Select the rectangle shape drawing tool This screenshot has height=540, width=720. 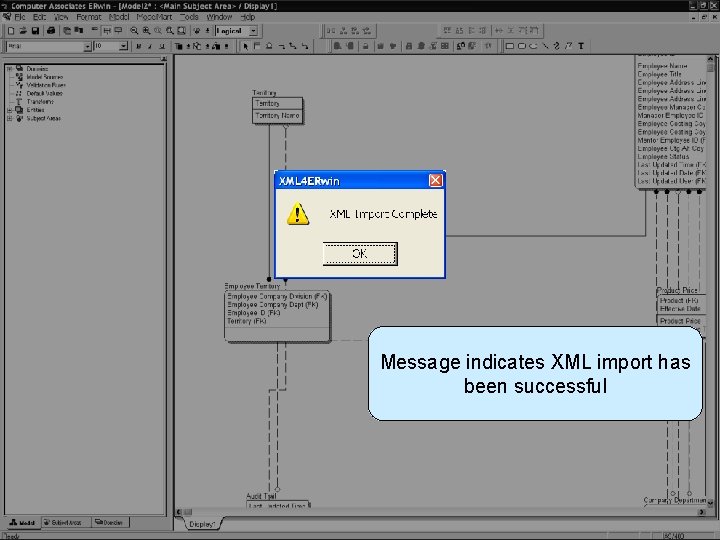pos(510,46)
